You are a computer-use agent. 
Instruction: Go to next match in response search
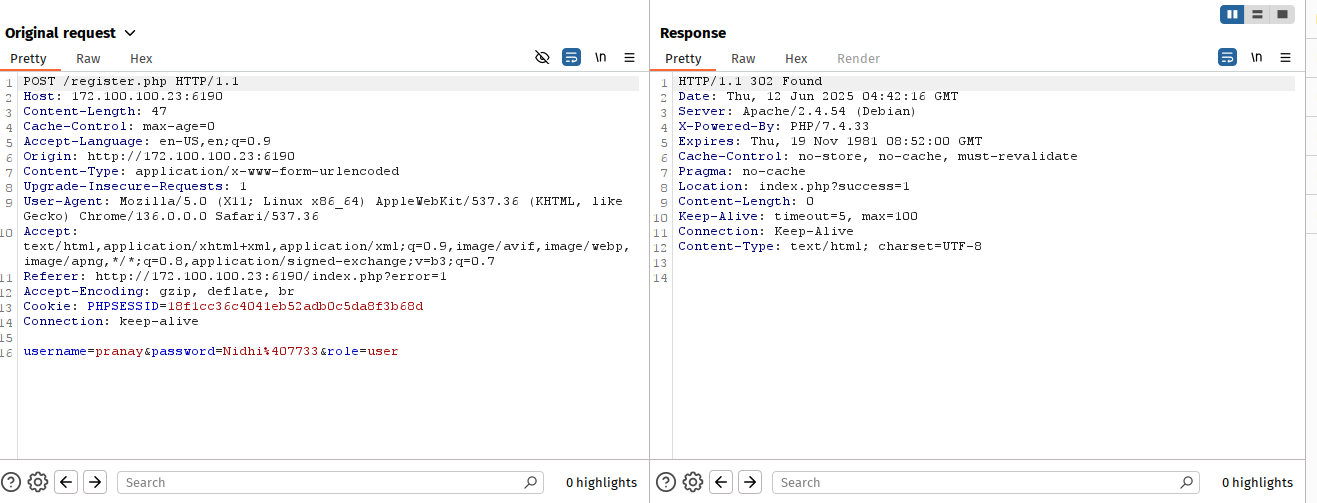pyautogui.click(x=750, y=482)
